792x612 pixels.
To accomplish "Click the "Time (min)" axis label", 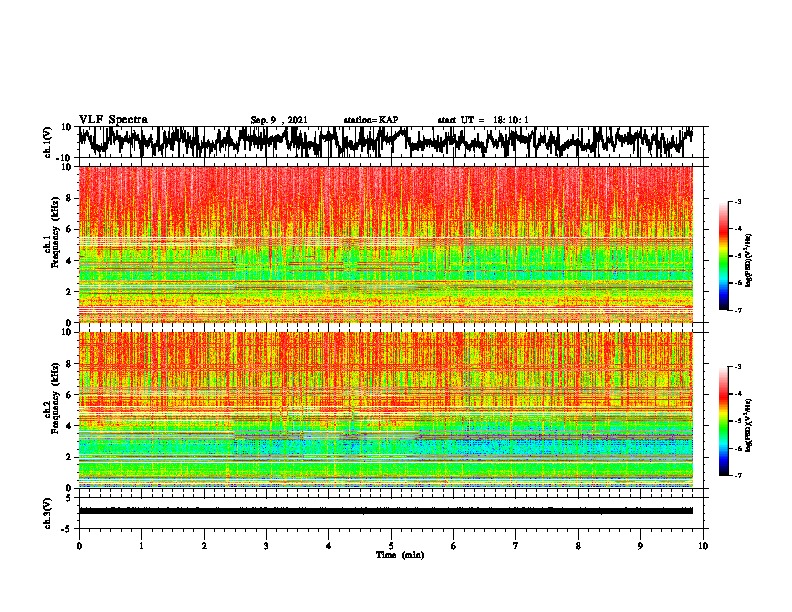I will (x=400, y=555).
